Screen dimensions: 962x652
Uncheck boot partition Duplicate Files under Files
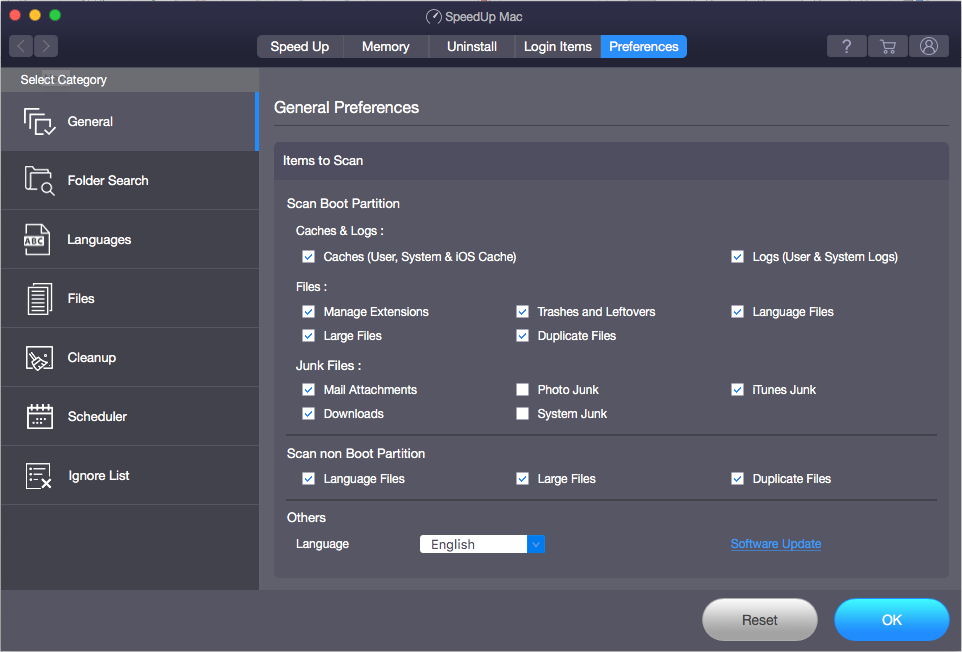(522, 336)
